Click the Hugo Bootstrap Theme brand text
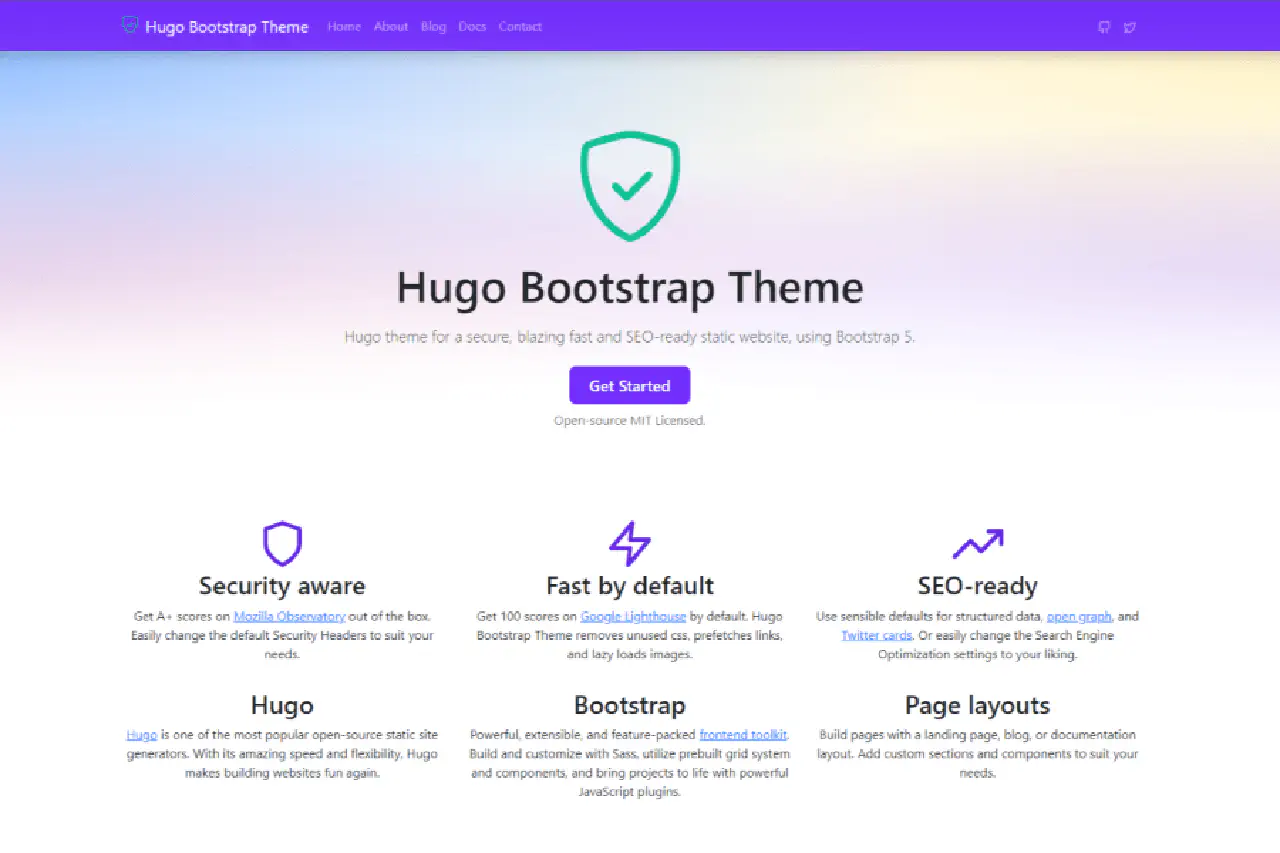This screenshot has width=1280, height=853. (x=226, y=27)
